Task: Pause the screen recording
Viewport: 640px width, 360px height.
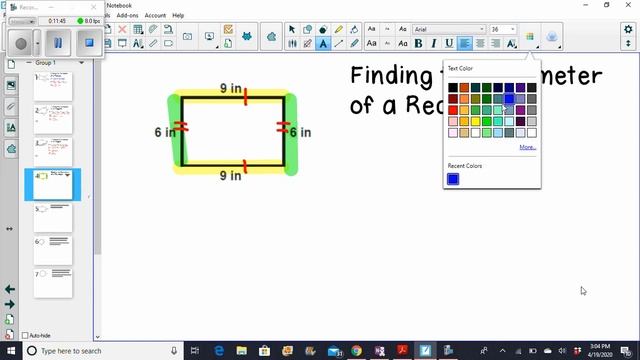Action: coord(58,42)
